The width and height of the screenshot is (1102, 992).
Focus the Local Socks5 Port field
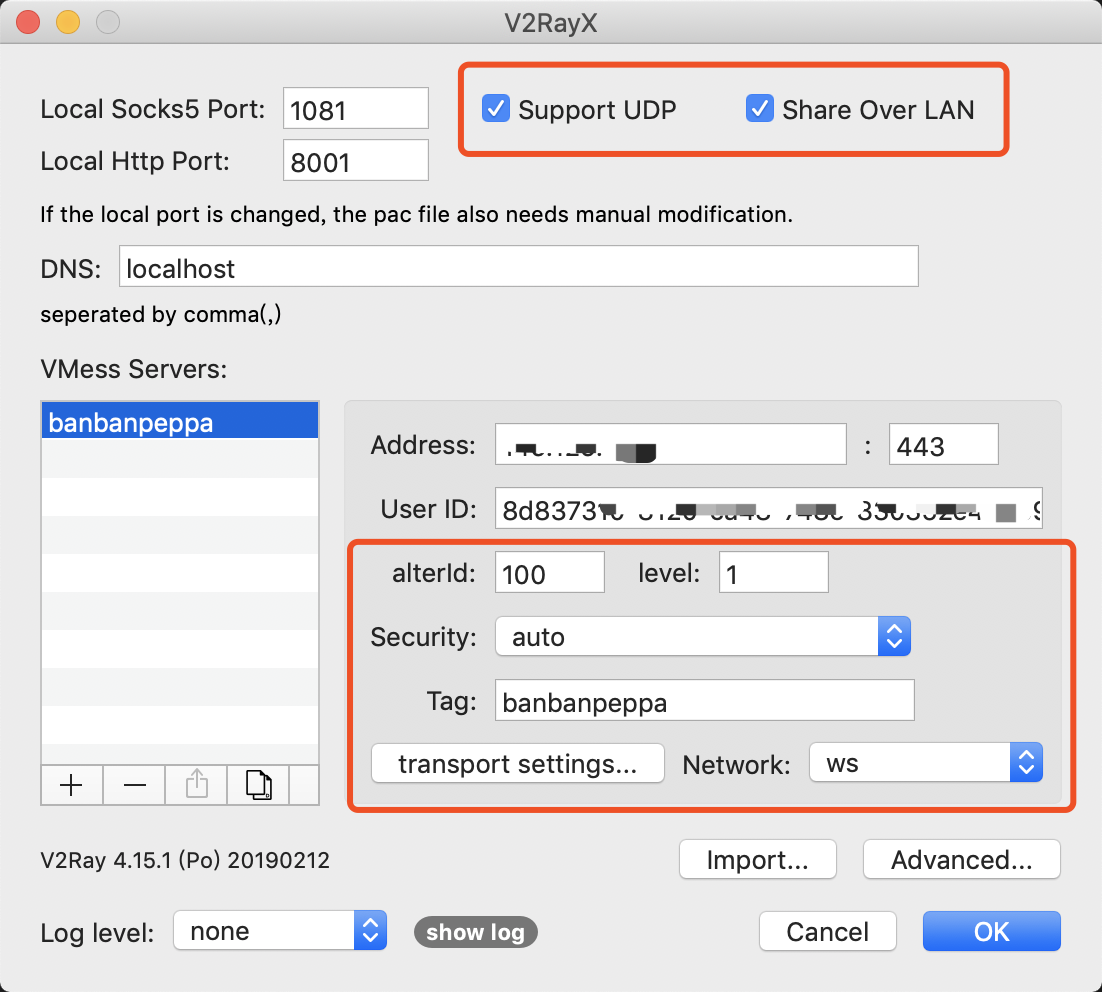[x=356, y=108]
